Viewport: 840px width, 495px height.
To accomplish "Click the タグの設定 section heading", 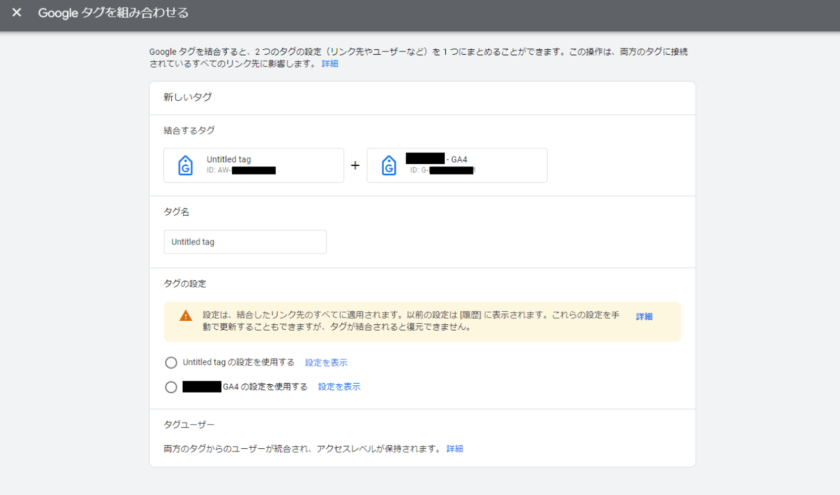I will (x=185, y=284).
